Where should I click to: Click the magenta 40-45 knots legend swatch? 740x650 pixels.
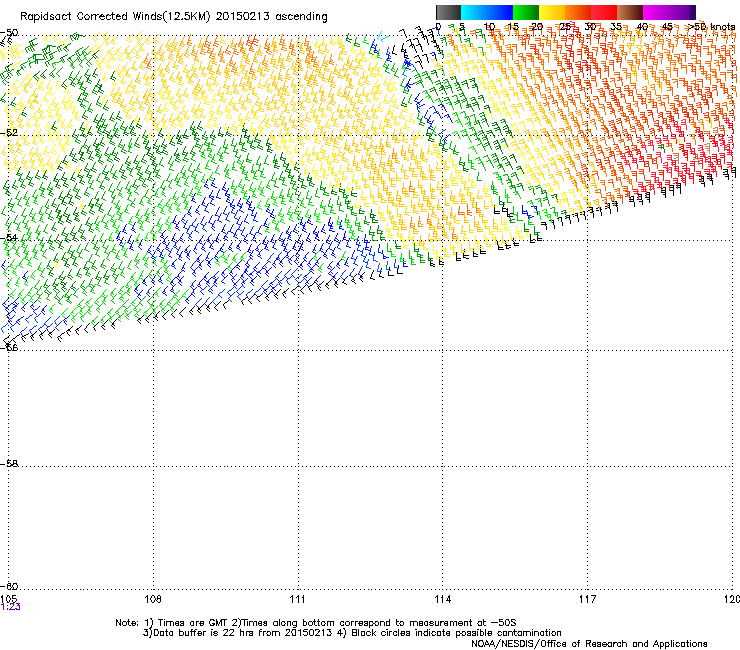[x=656, y=12]
